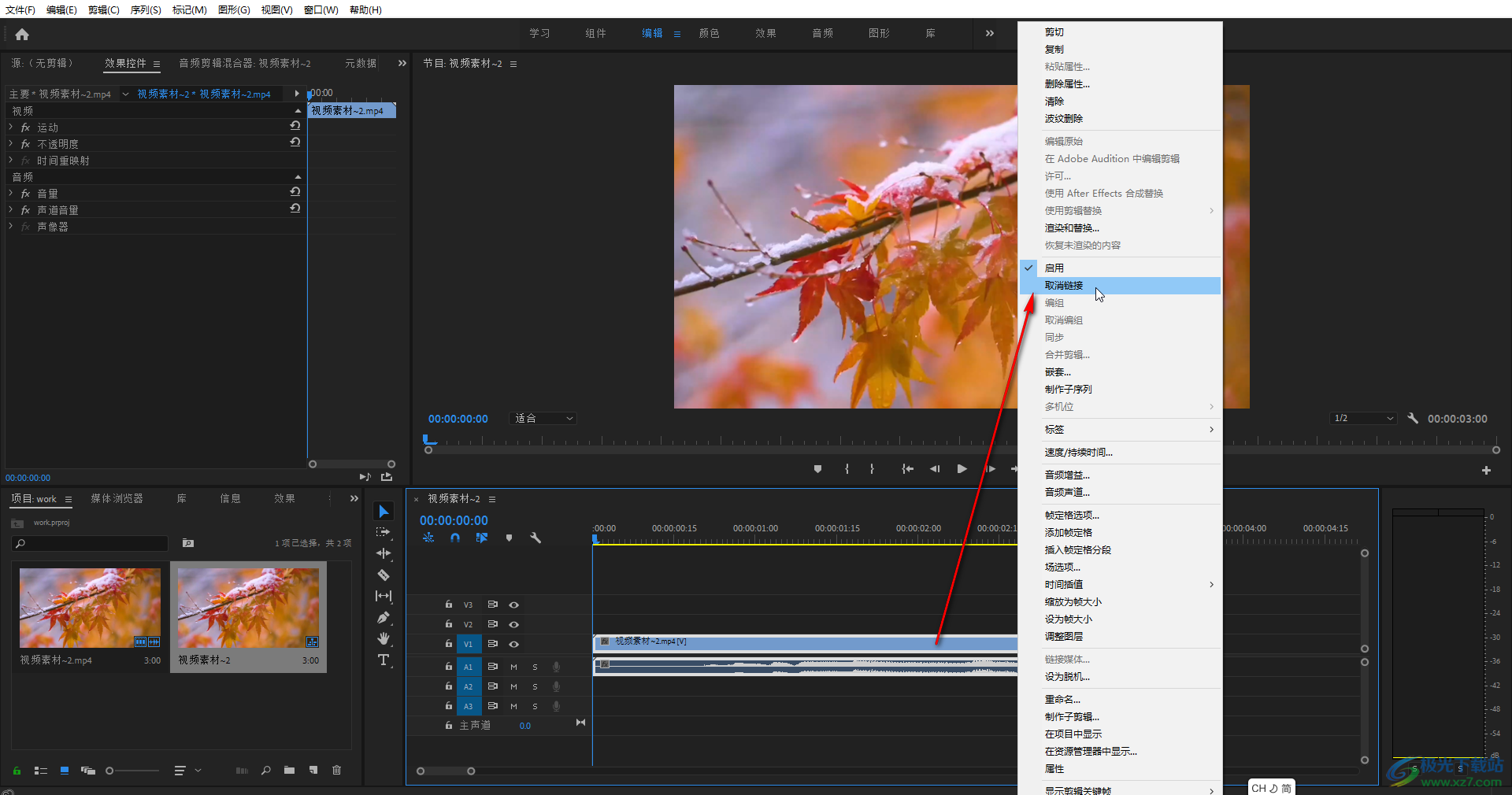The width and height of the screenshot is (1512, 795).
Task: Expand the 音量 effect properties
Action: (11, 193)
